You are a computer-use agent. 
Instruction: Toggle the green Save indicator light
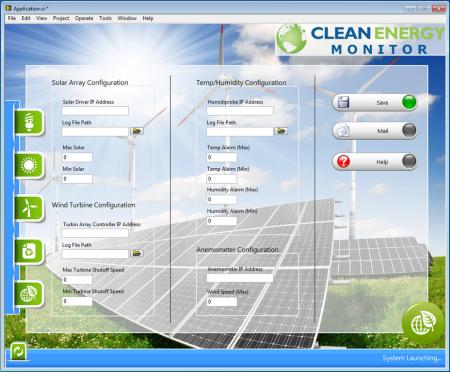click(409, 102)
